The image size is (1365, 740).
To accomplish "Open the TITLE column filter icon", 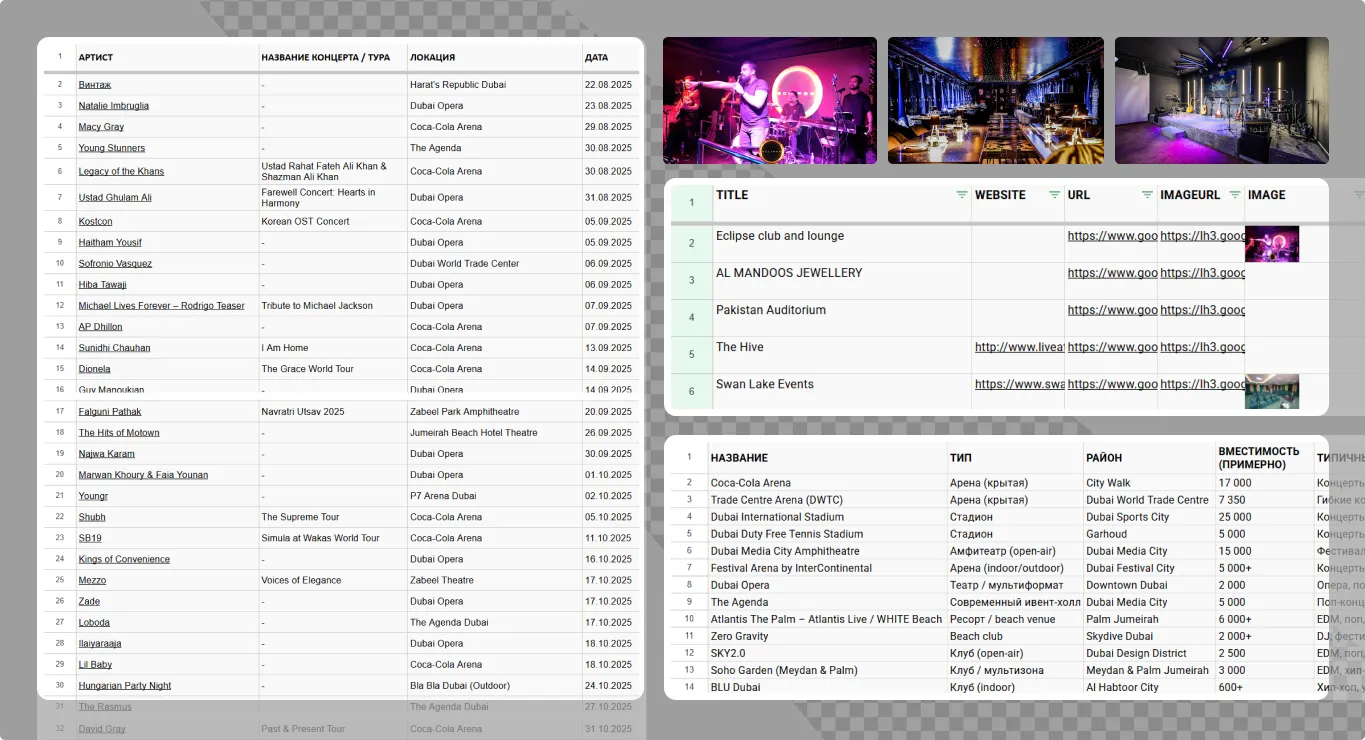I will coord(962,195).
